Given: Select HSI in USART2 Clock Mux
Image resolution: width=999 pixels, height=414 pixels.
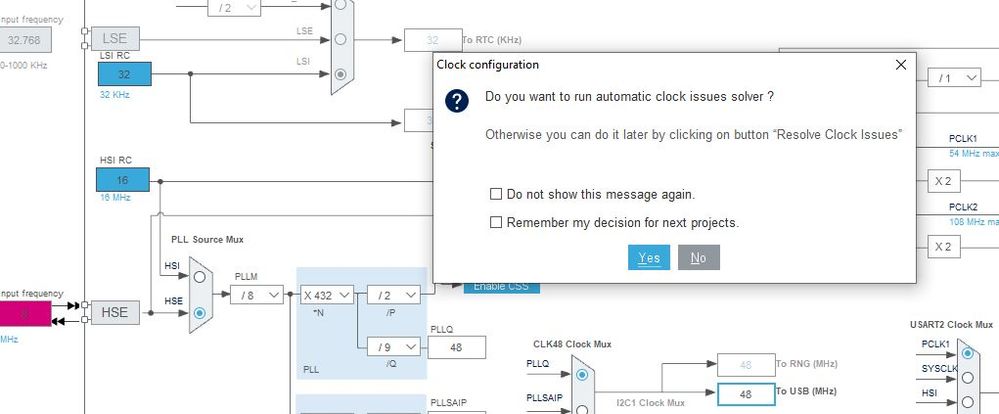Looking at the screenshot, I should [x=968, y=401].
